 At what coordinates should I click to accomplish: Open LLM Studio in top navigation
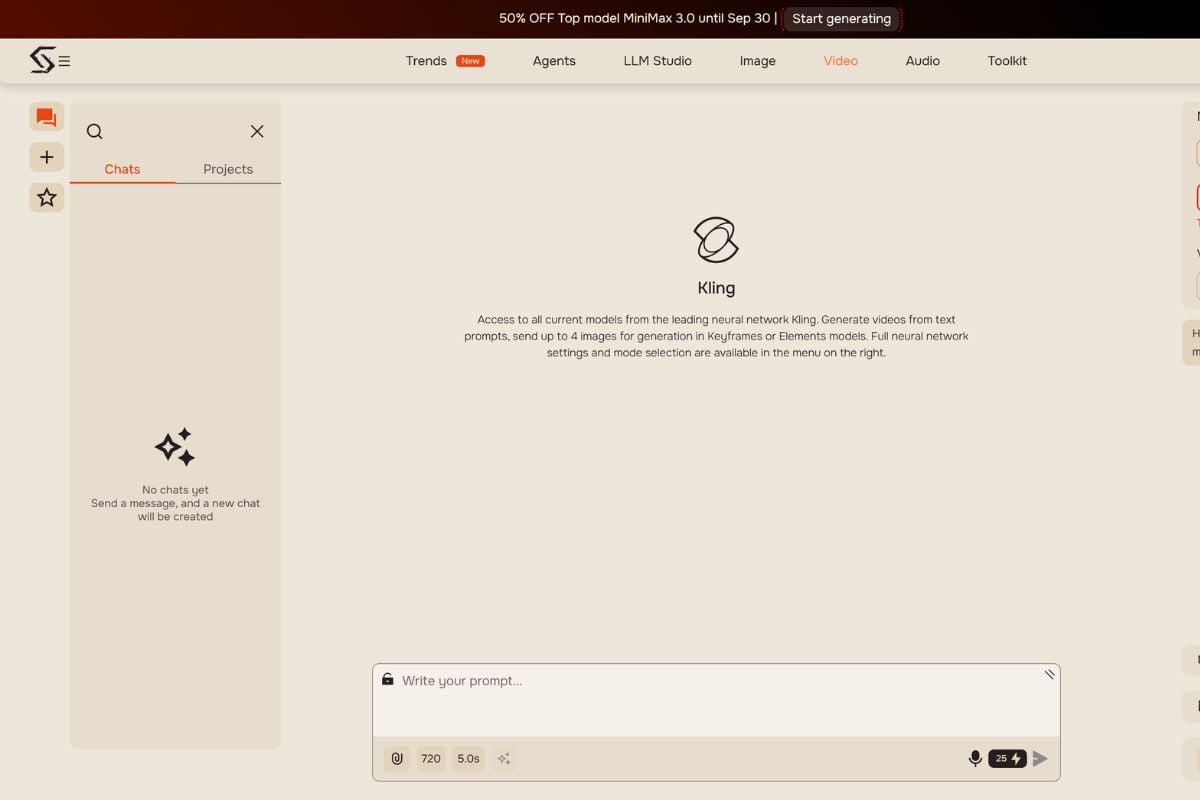point(657,61)
